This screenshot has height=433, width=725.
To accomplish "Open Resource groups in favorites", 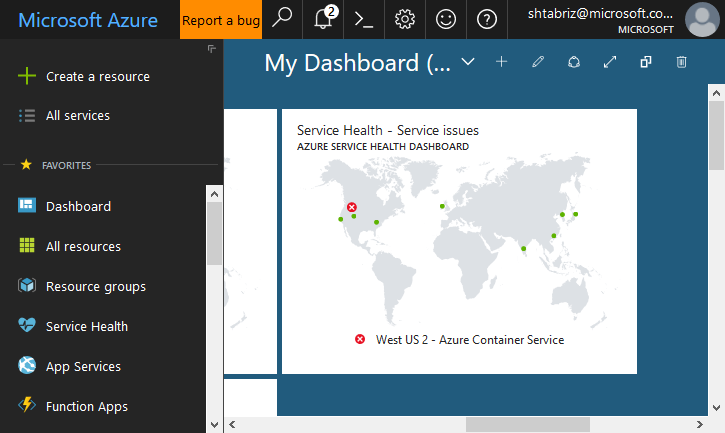I will (x=95, y=286).
